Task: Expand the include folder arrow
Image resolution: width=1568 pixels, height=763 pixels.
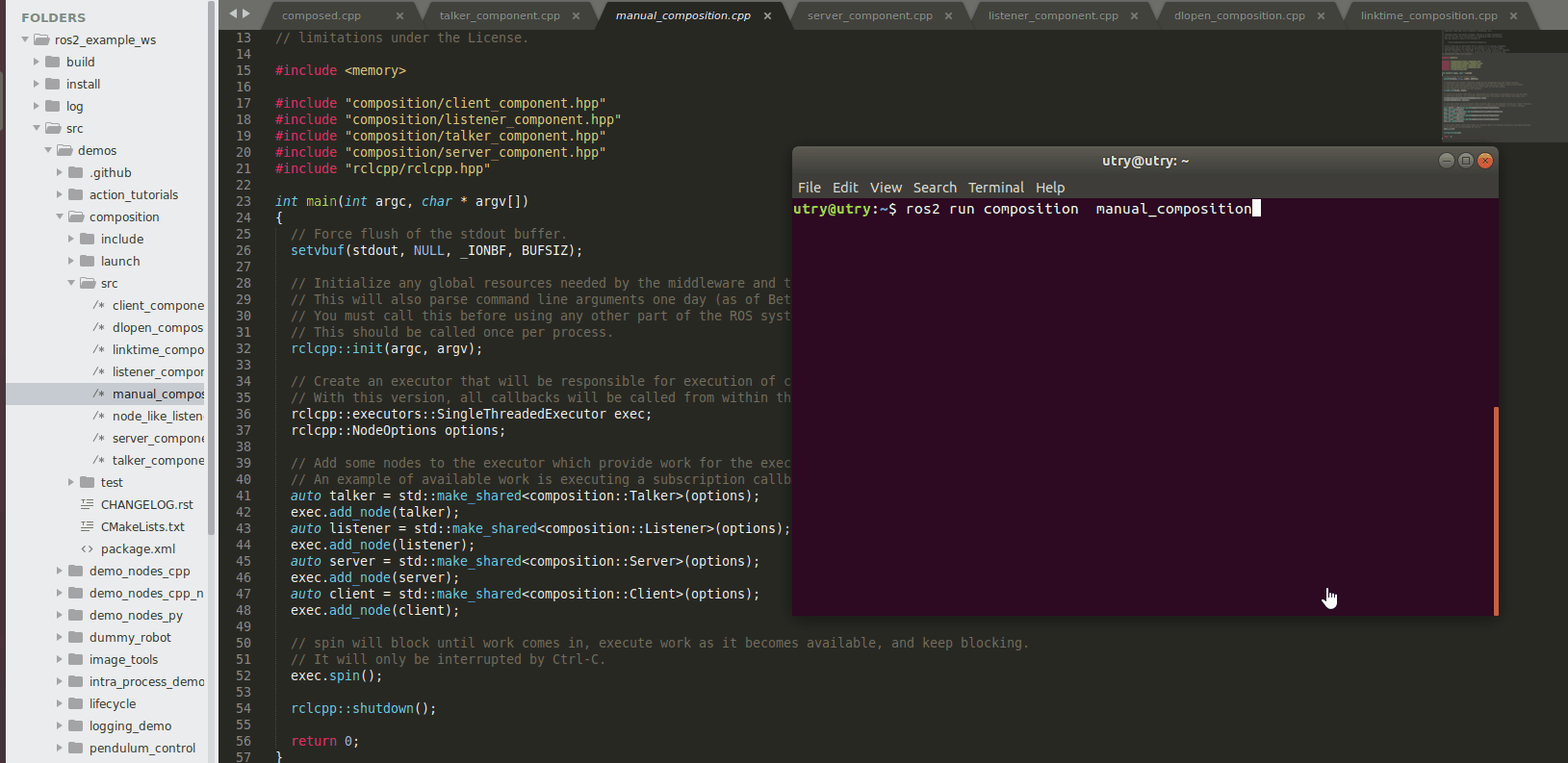Action: pyautogui.click(x=71, y=239)
